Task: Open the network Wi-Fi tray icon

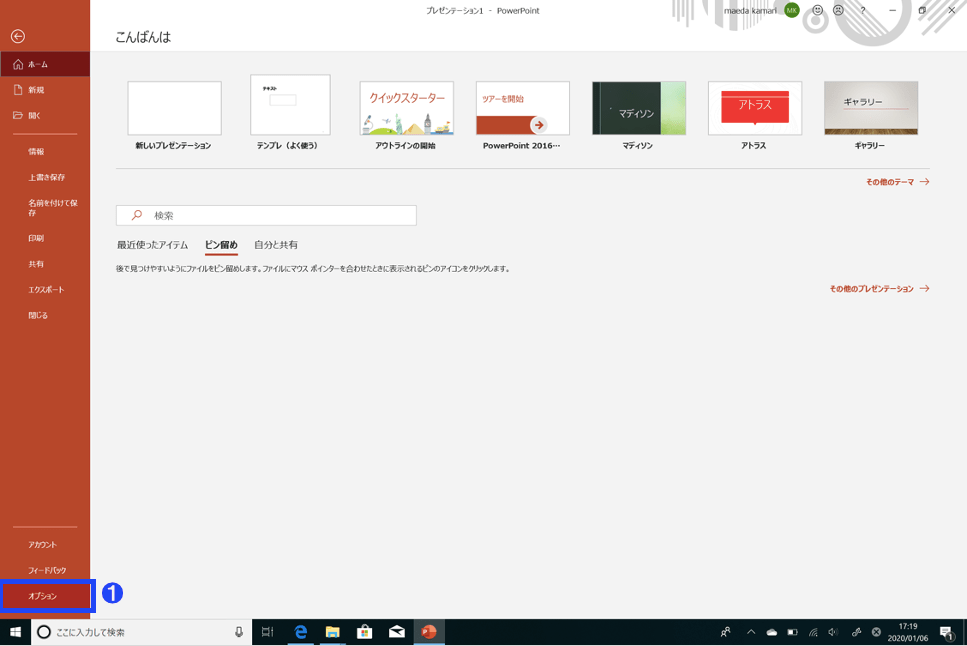Action: tap(813, 632)
